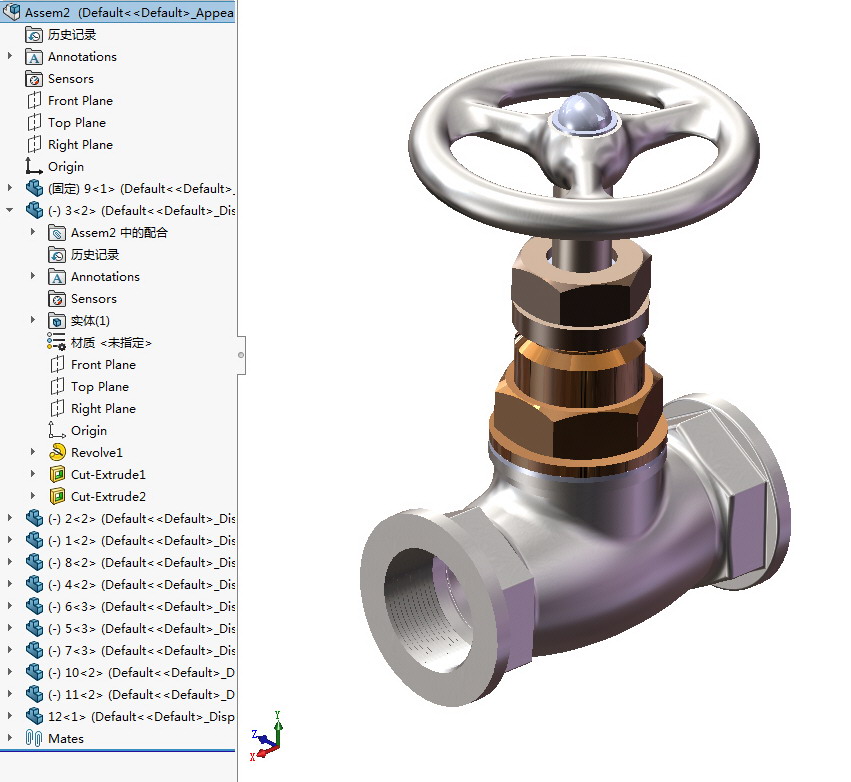Select the '(-) 6<3>' component row text
The image size is (851, 782).
click(x=141, y=607)
